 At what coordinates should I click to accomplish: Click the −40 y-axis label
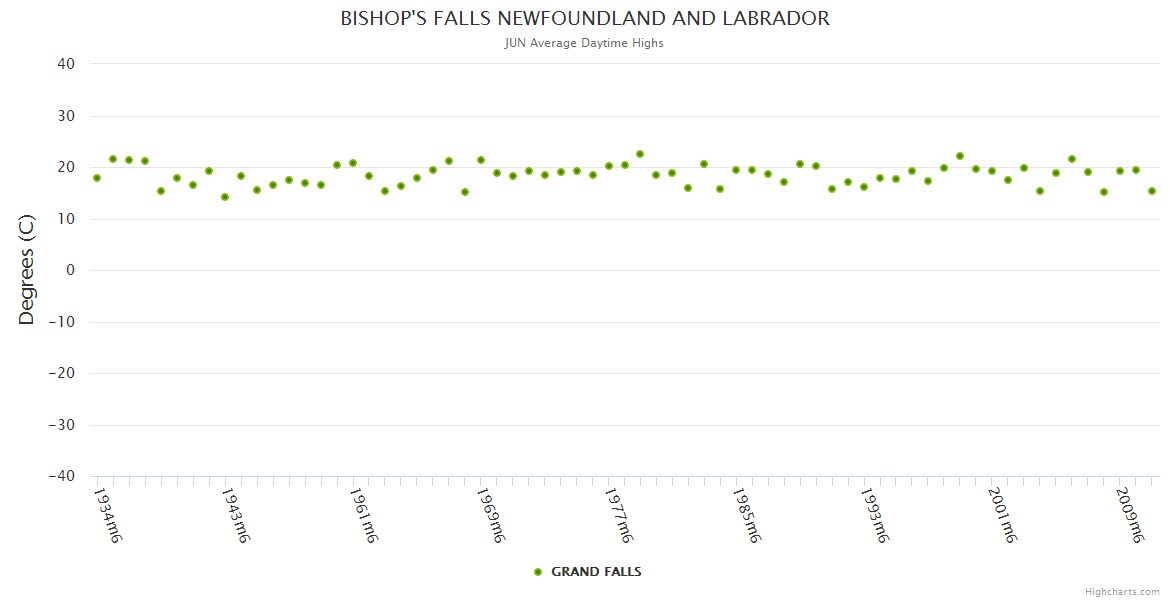(x=61, y=476)
